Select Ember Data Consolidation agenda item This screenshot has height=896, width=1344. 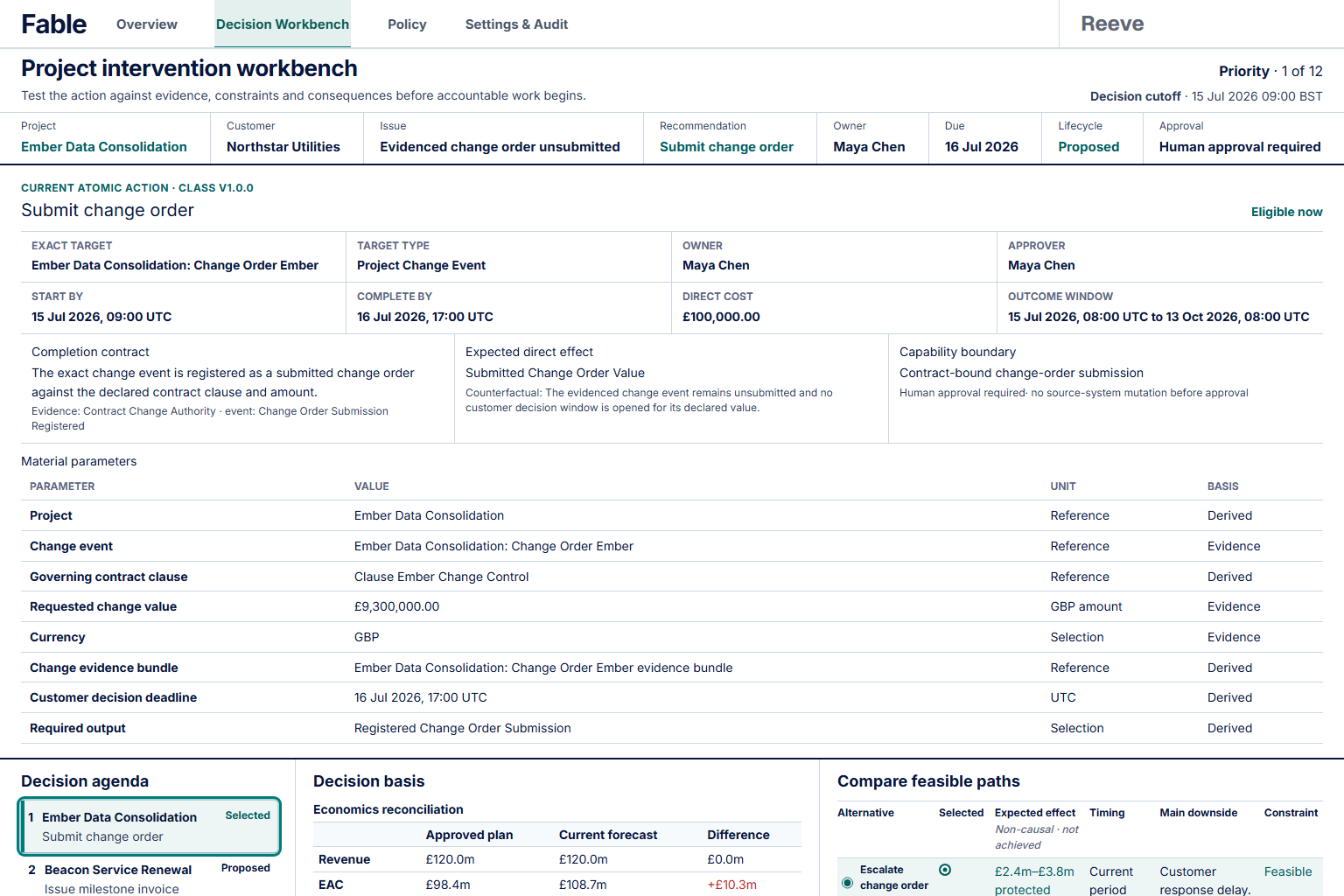point(150,826)
